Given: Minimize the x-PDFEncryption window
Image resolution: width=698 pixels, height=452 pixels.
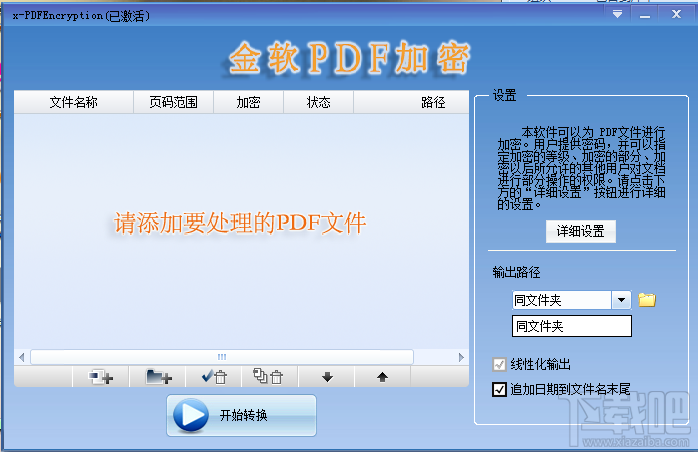Looking at the screenshot, I should click(x=645, y=15).
